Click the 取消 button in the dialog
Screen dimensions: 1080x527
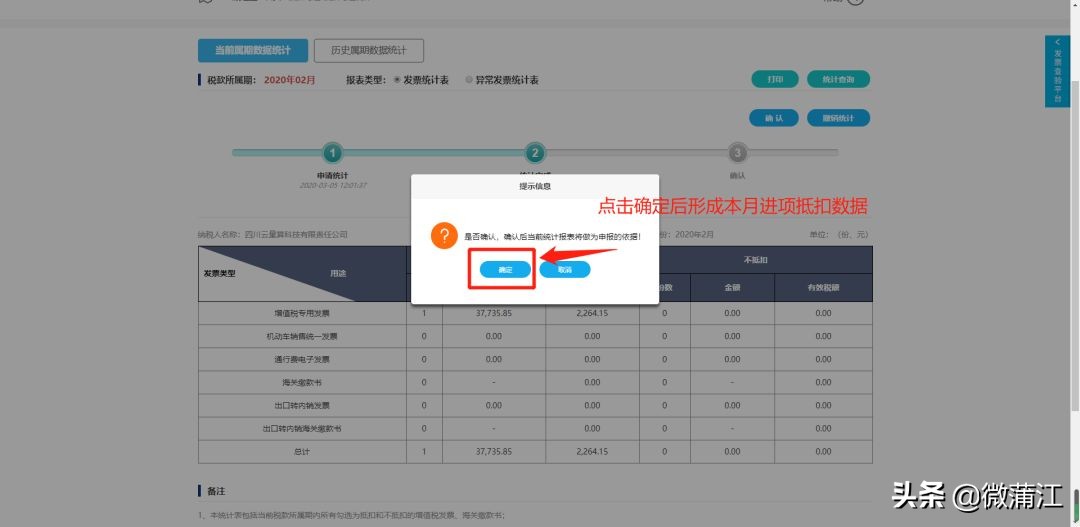tap(565, 269)
